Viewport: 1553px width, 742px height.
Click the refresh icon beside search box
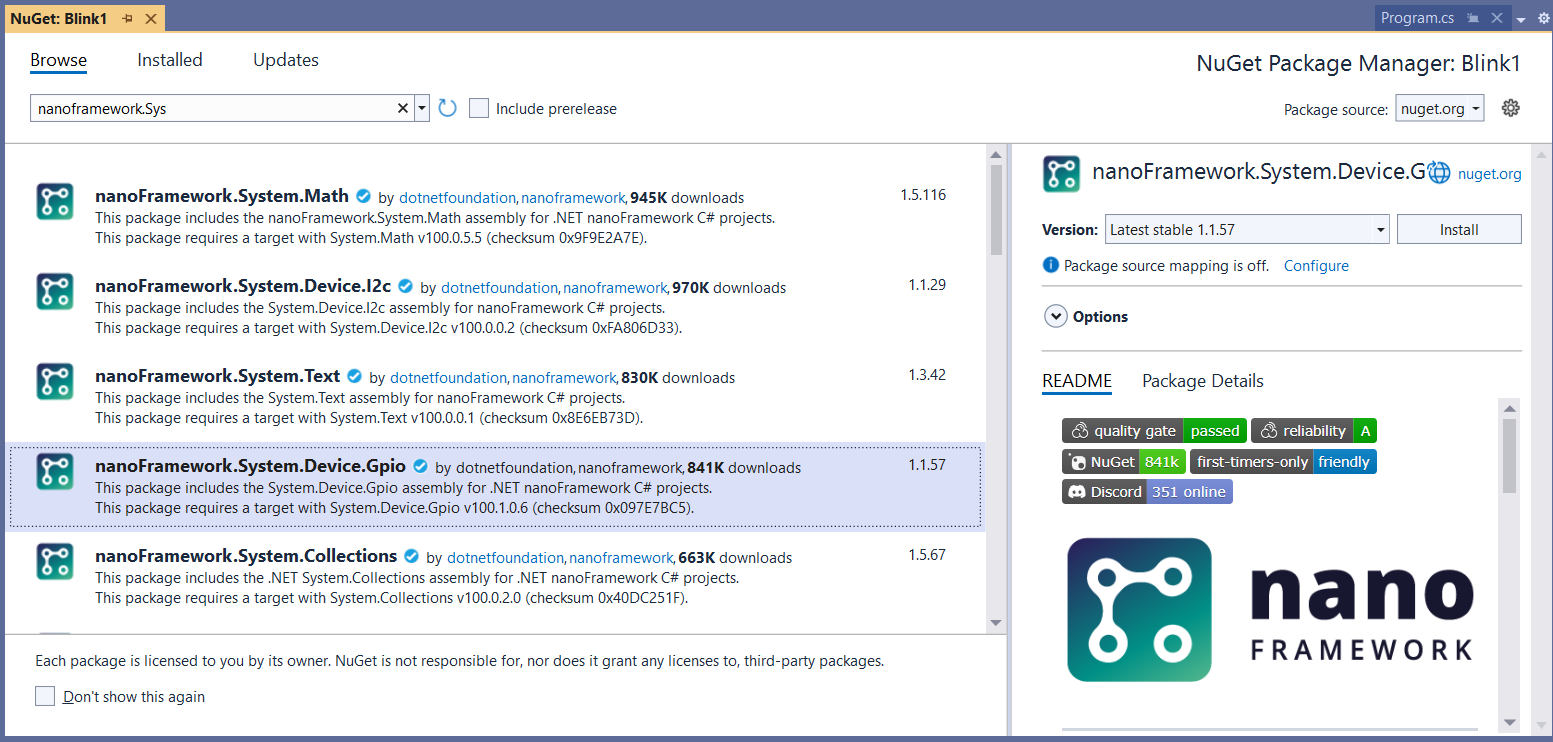tap(447, 108)
